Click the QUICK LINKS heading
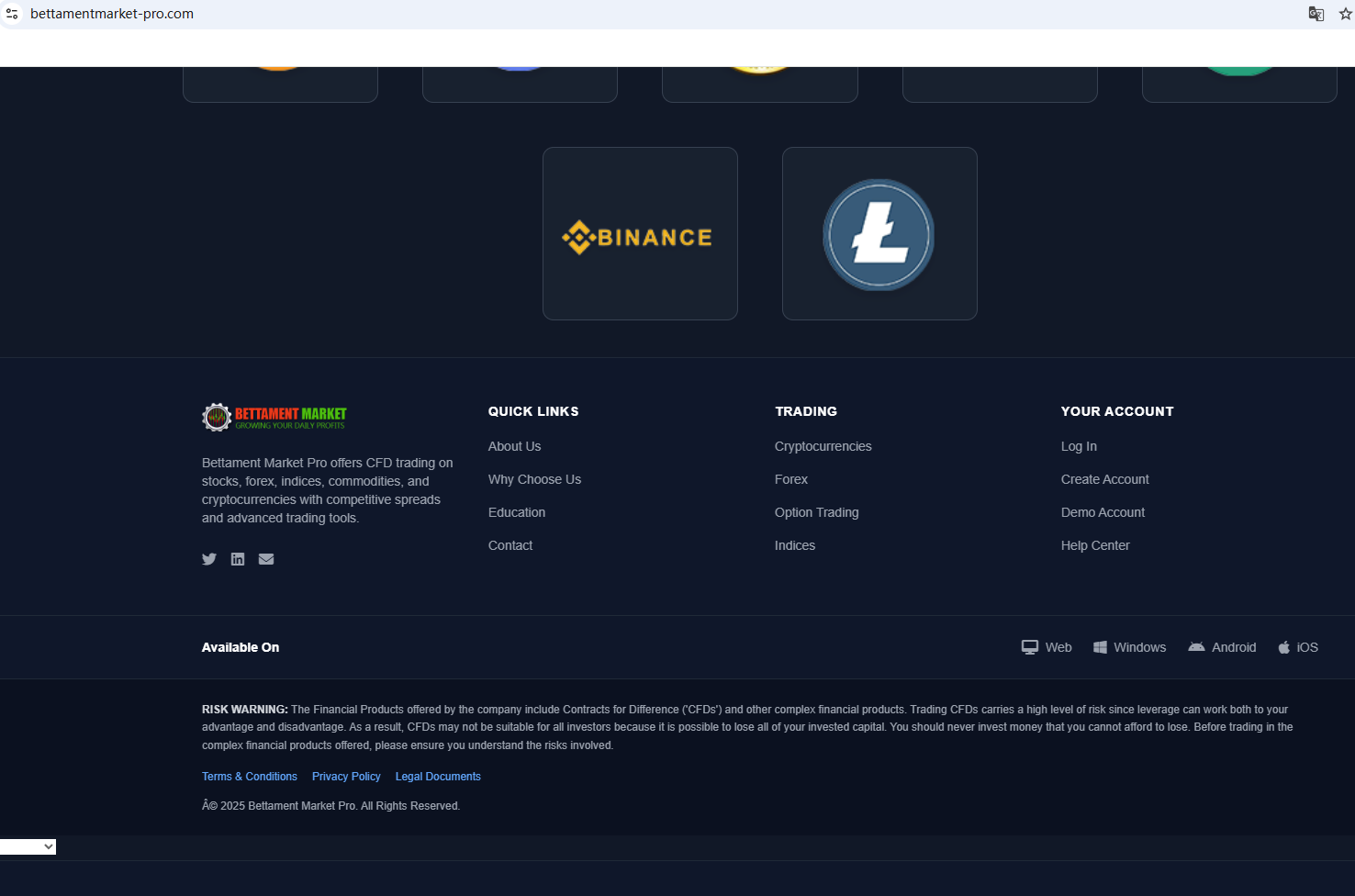This screenshot has width=1355, height=896. (533, 411)
